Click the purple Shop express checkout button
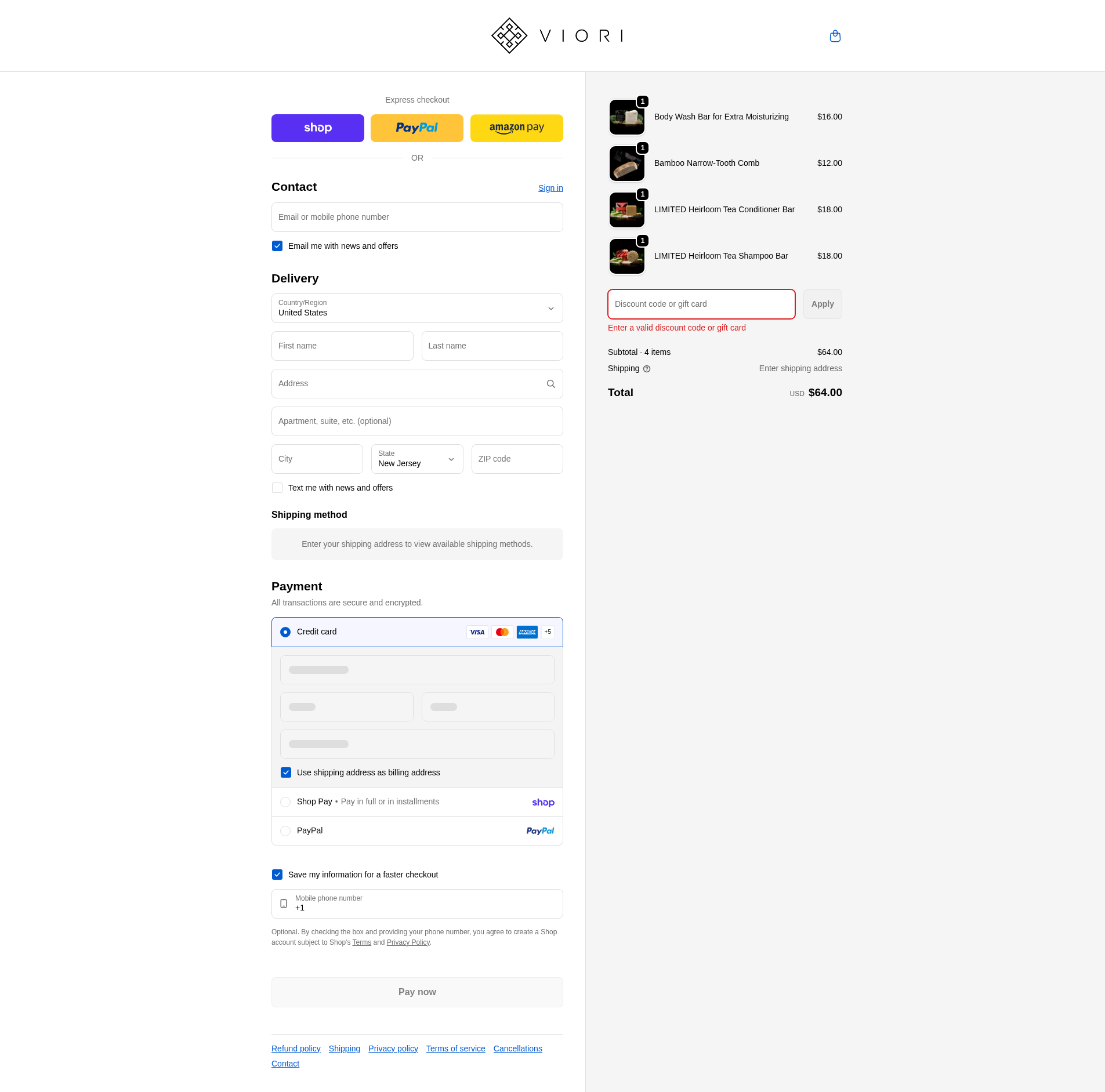 tap(317, 128)
